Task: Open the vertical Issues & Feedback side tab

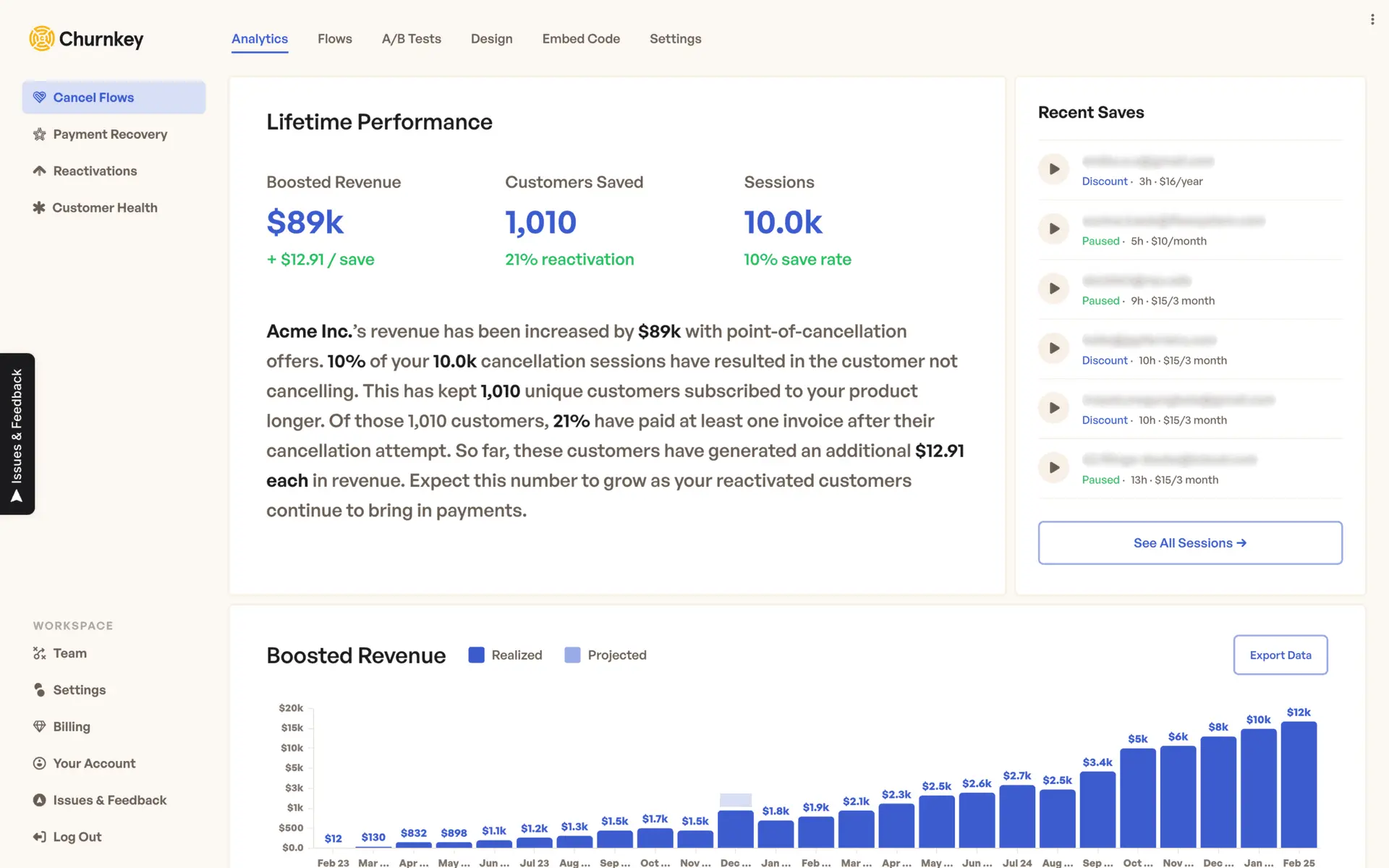Action: pyautogui.click(x=17, y=434)
